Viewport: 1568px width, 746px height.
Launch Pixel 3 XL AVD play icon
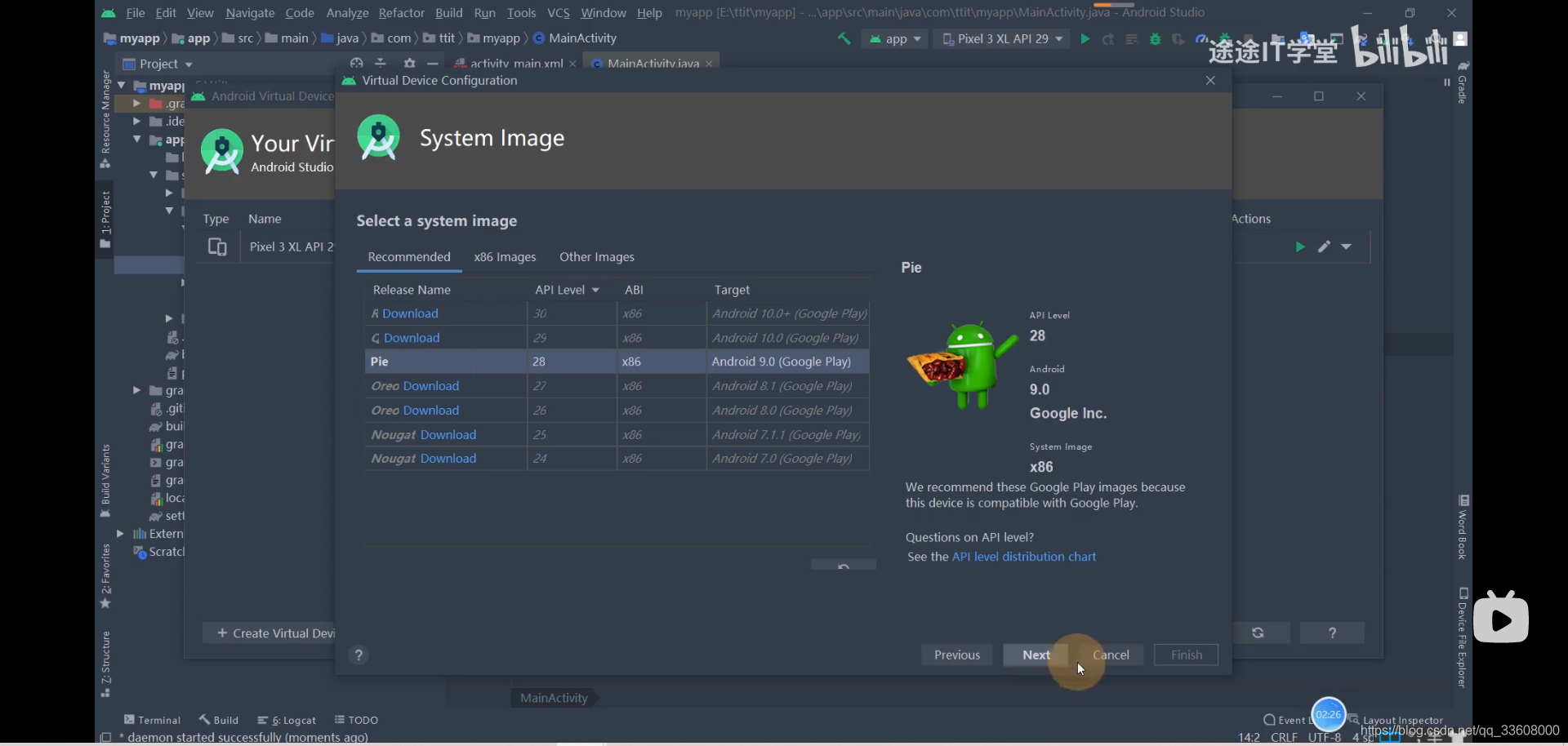tap(1300, 246)
